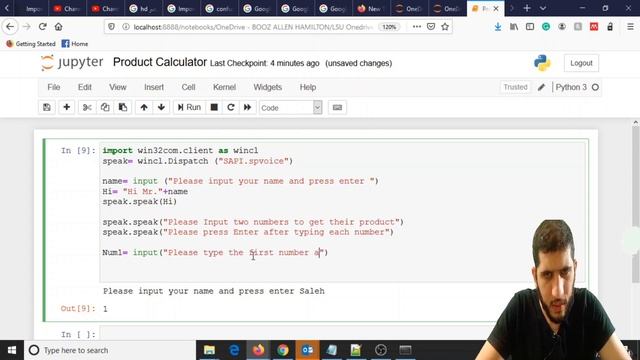The width and height of the screenshot is (640, 360).
Task: Bookmark this page with star icon
Action: [x=445, y=27]
